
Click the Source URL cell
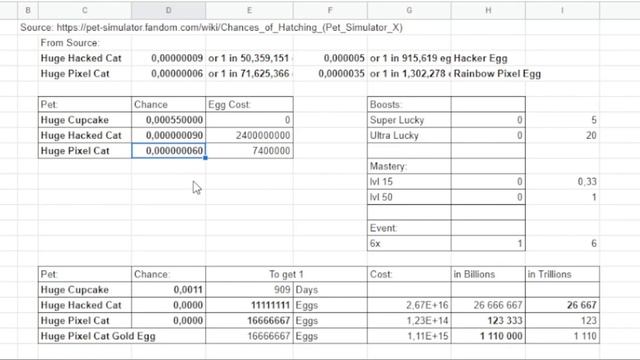pyautogui.click(x=211, y=27)
